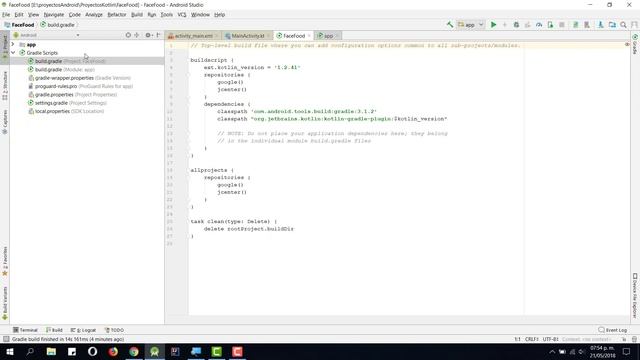Open the Favorites side tab
This screenshot has height=360, width=640.
pos(5,261)
